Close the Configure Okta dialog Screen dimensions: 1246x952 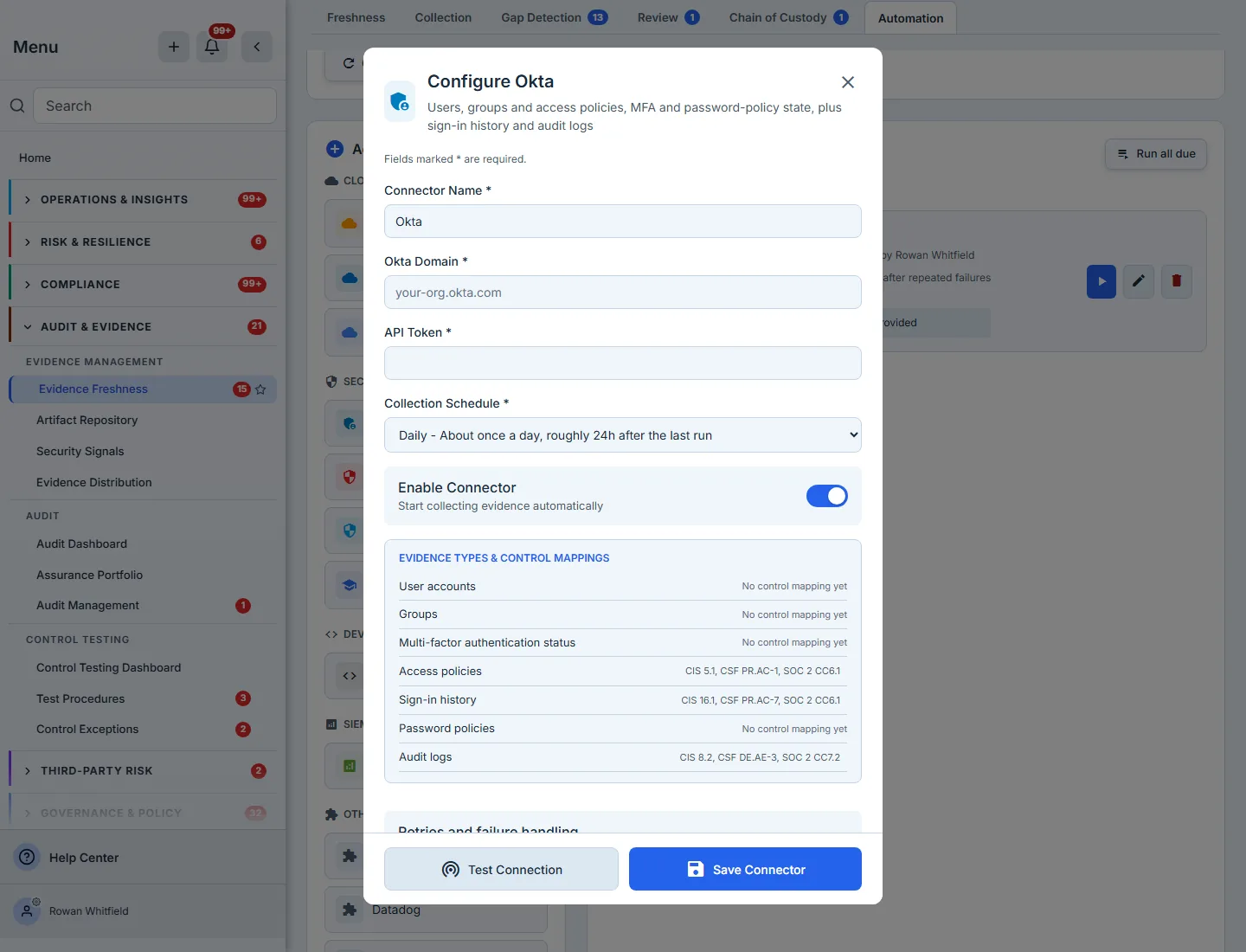click(x=848, y=82)
